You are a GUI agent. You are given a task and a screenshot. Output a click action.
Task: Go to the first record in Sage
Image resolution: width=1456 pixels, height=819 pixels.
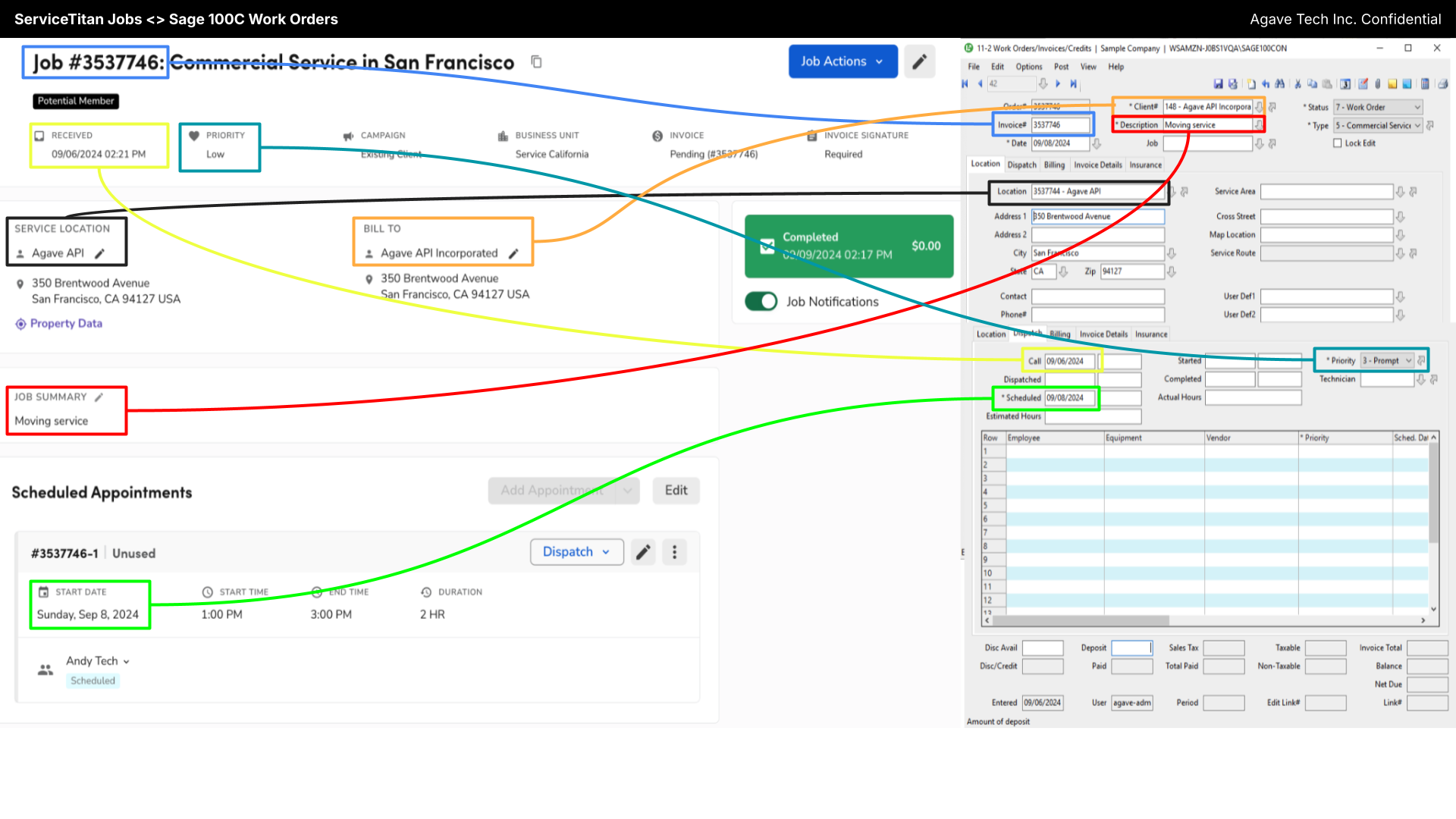(965, 84)
